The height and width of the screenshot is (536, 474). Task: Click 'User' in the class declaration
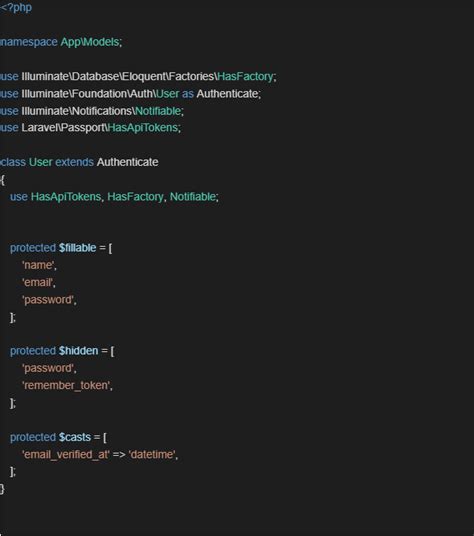point(40,162)
